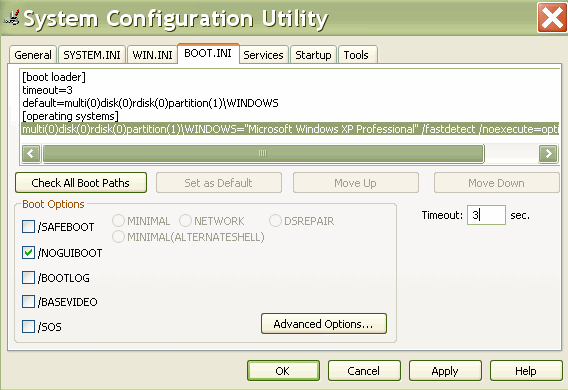The width and height of the screenshot is (568, 390).
Task: Uncheck the /NOGUIBOOT option
Action: (28, 252)
